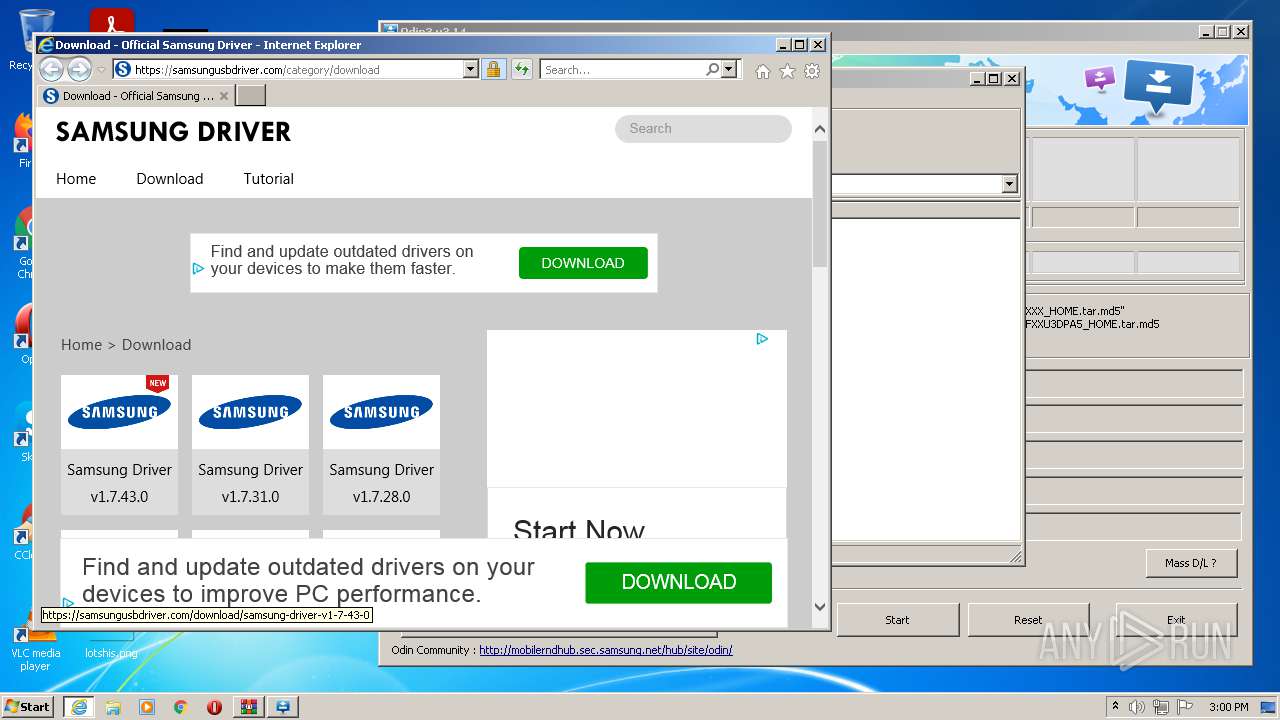
Task: Open recent pages dropdown beside forward arrow
Action: (x=101, y=70)
